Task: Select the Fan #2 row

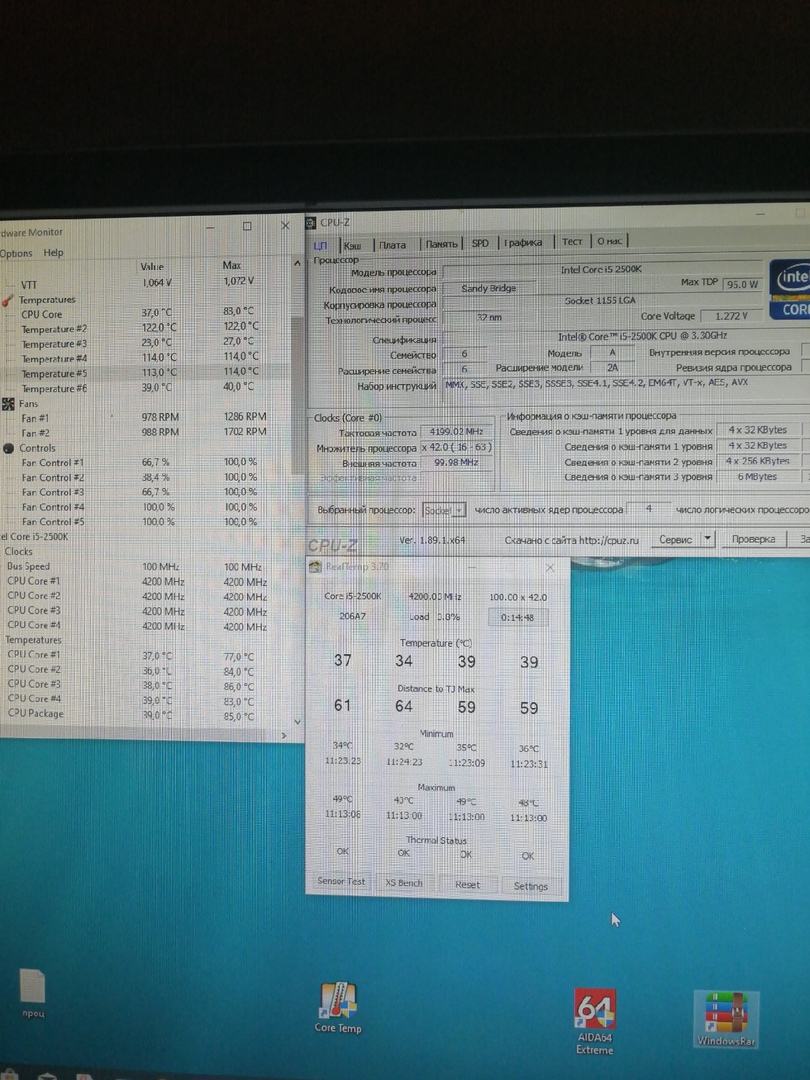Action: pyautogui.click(x=145, y=433)
